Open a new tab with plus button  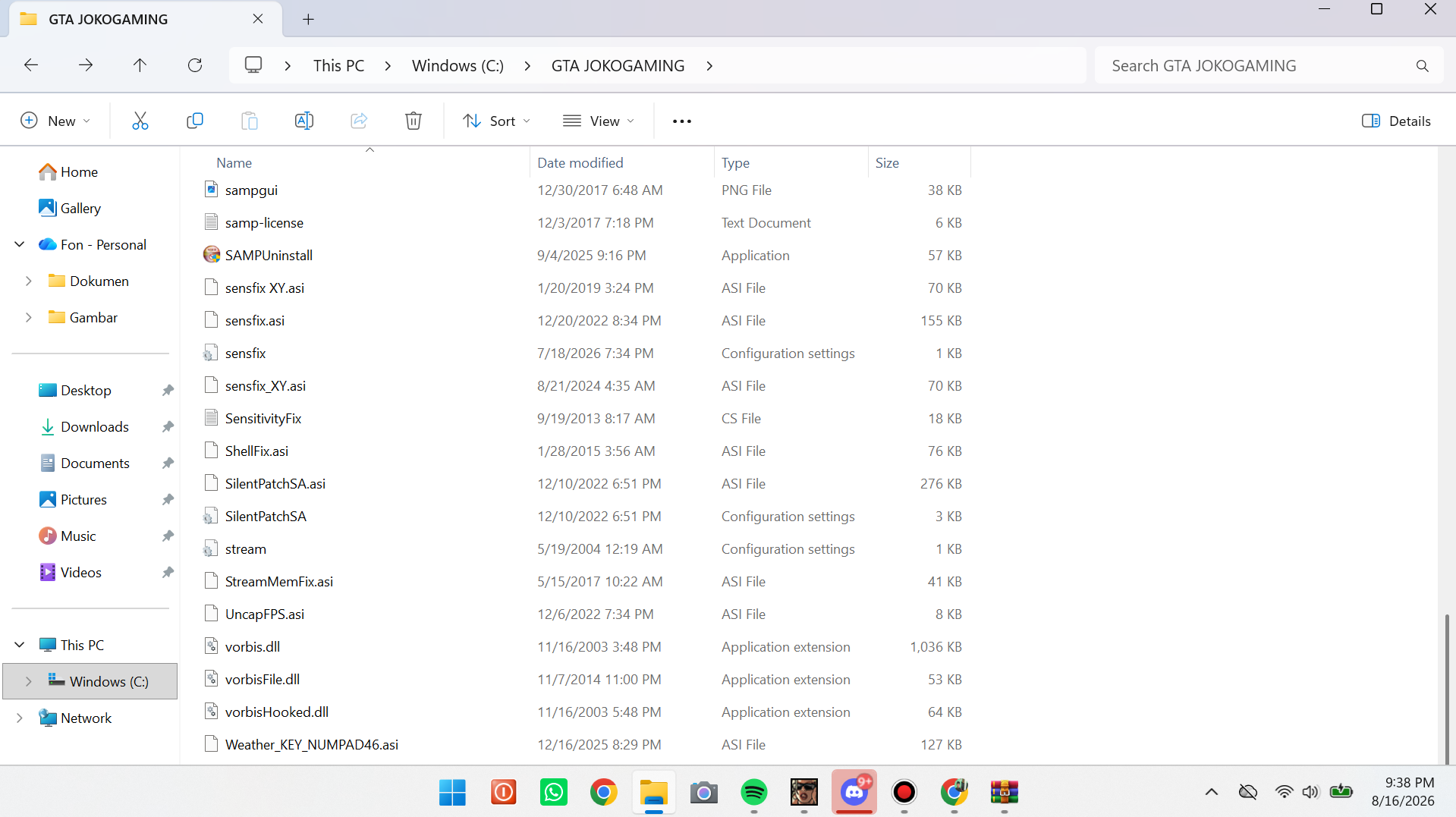[x=308, y=20]
